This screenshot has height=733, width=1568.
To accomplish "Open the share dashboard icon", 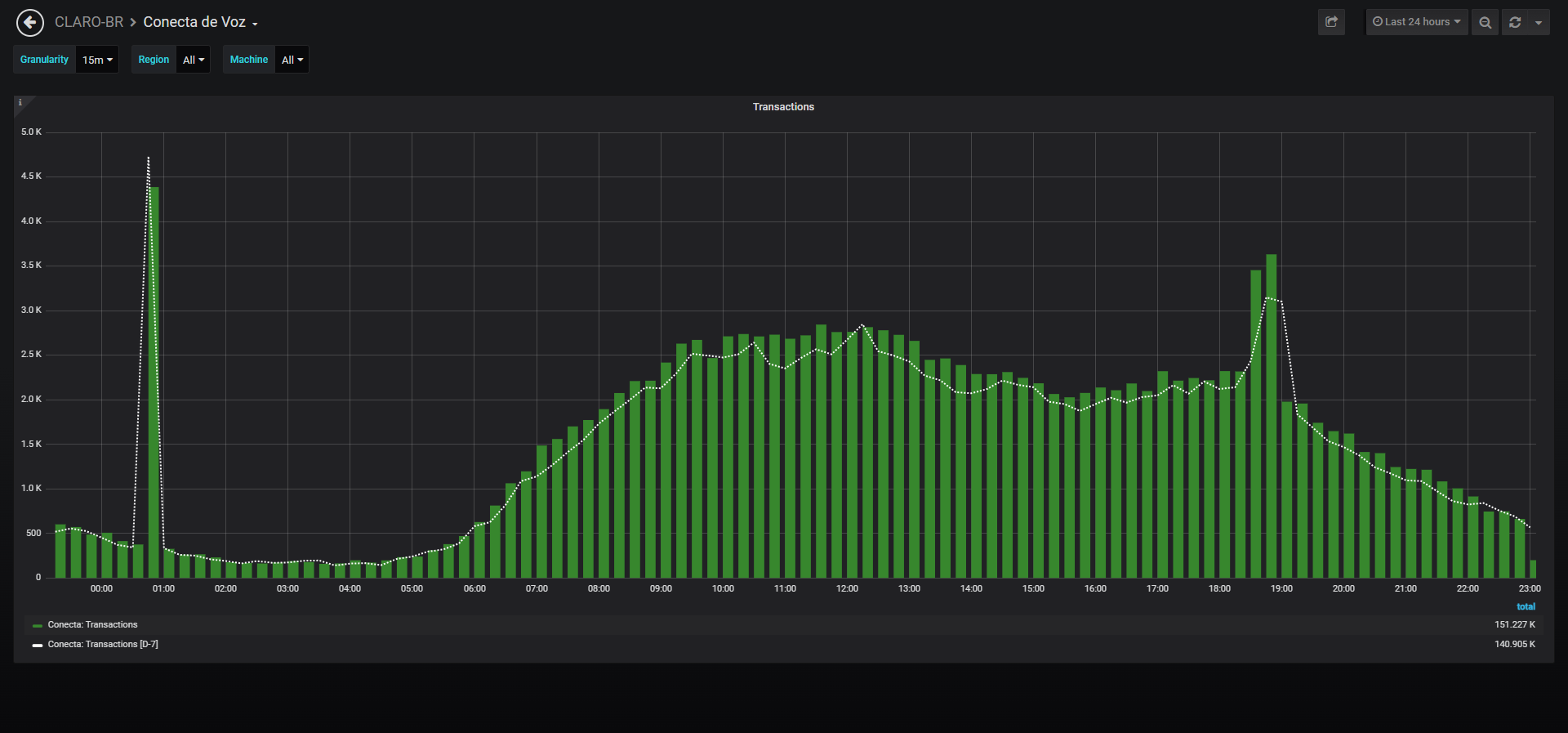I will [x=1331, y=22].
